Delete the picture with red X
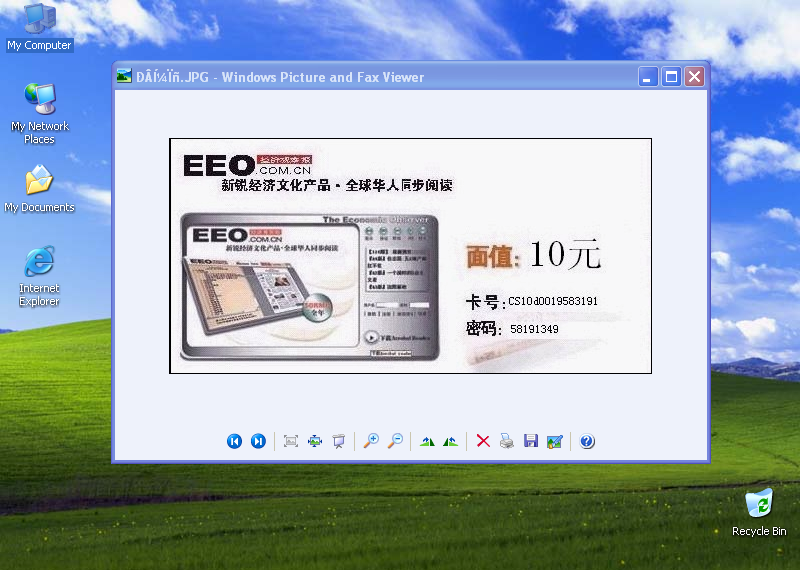Image resolution: width=800 pixels, height=570 pixels. pos(483,441)
